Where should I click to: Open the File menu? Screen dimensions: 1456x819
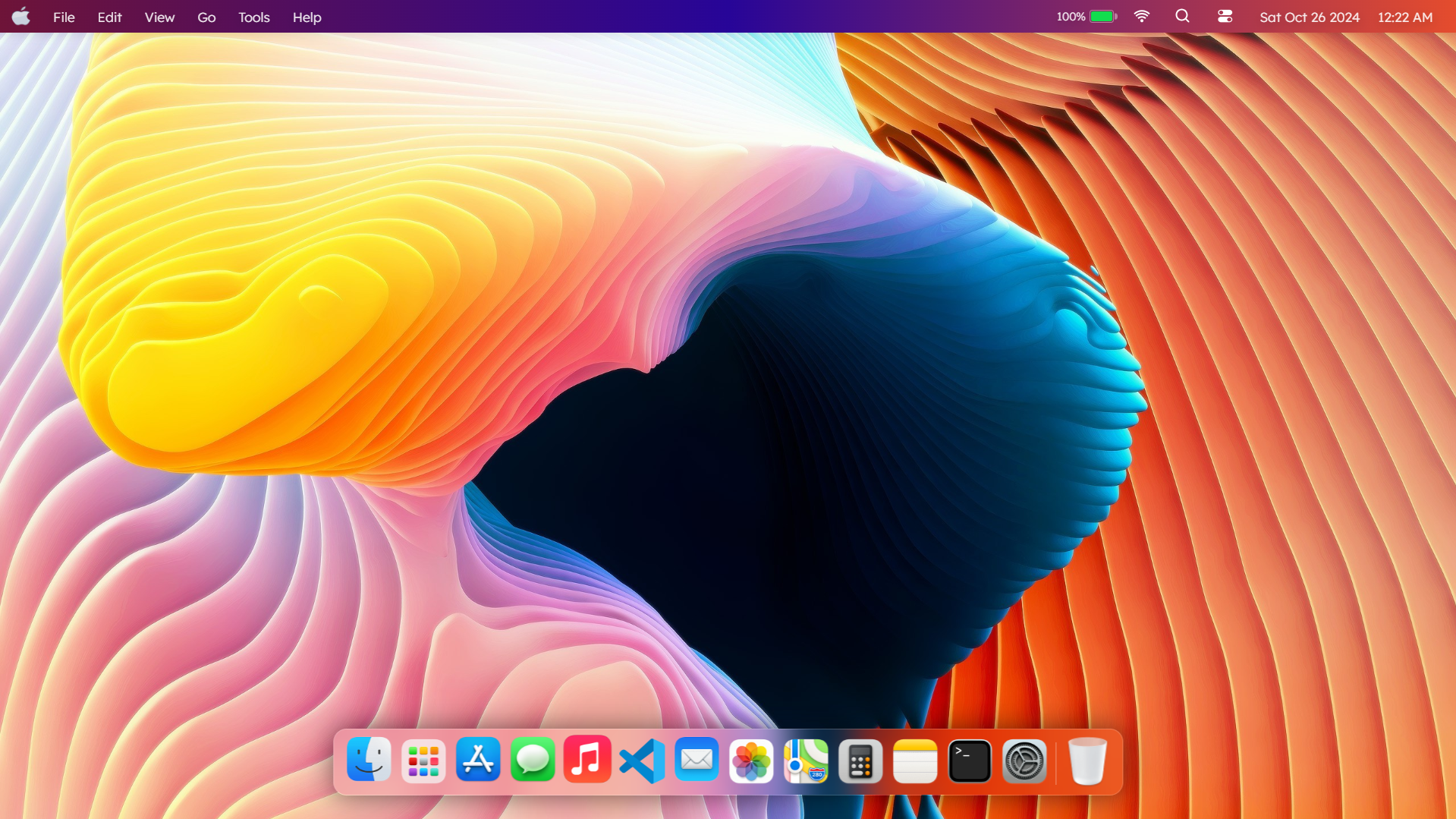tap(64, 17)
